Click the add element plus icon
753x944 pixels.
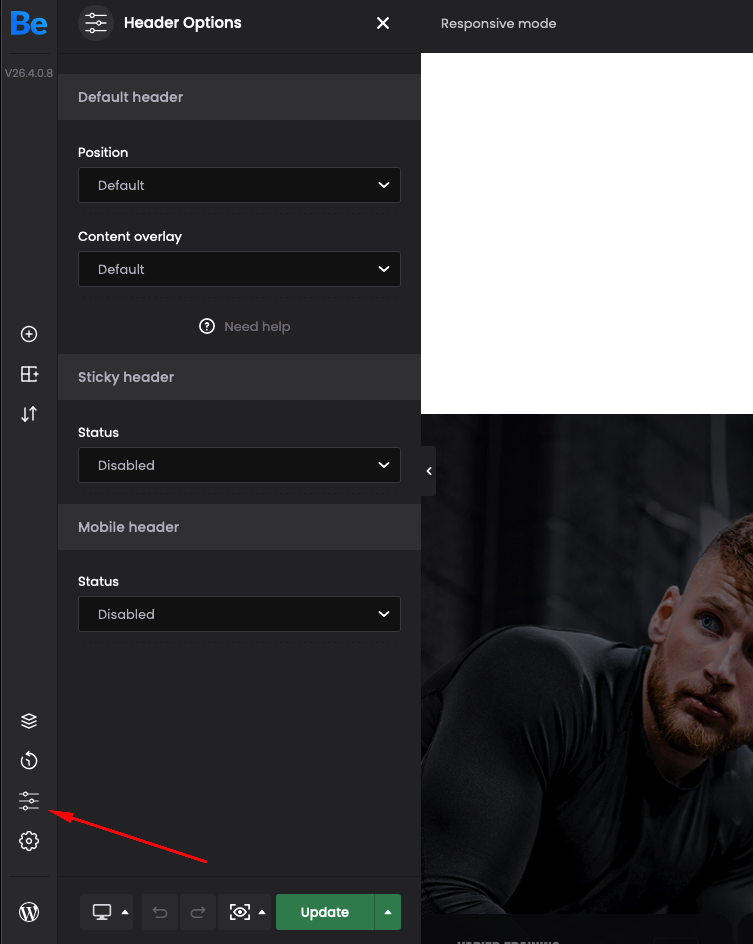tap(29, 334)
